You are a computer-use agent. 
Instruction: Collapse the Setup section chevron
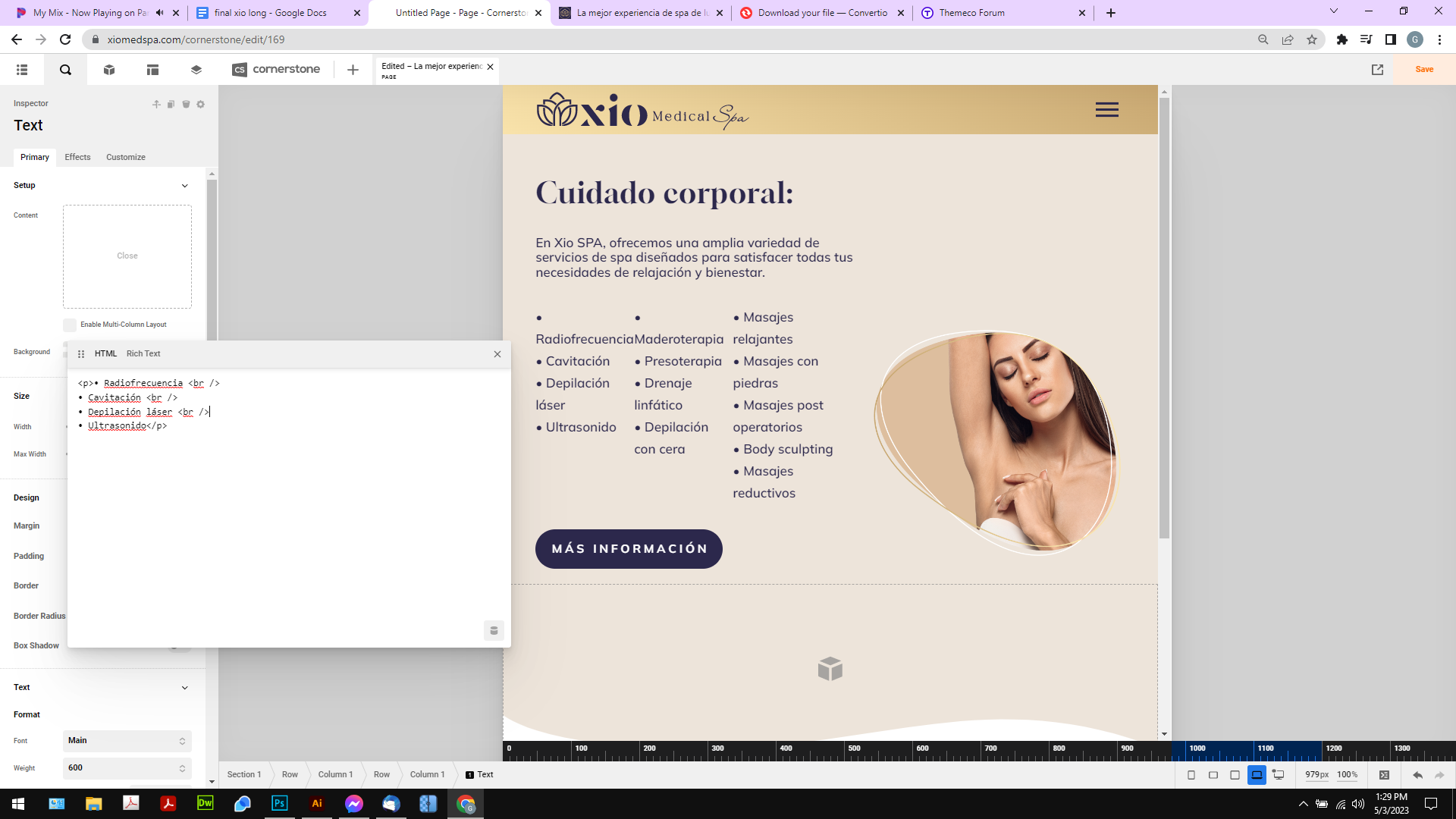[184, 186]
